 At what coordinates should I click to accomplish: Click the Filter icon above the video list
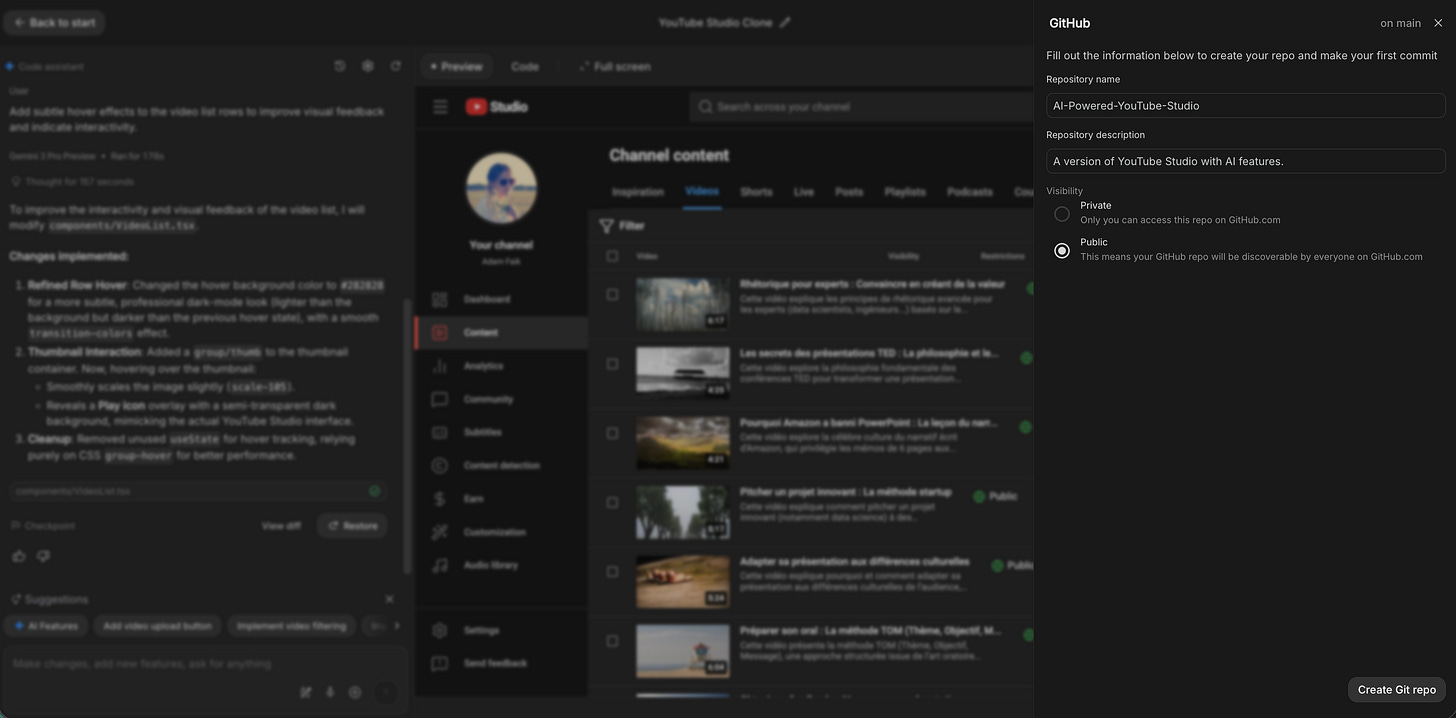(x=608, y=226)
